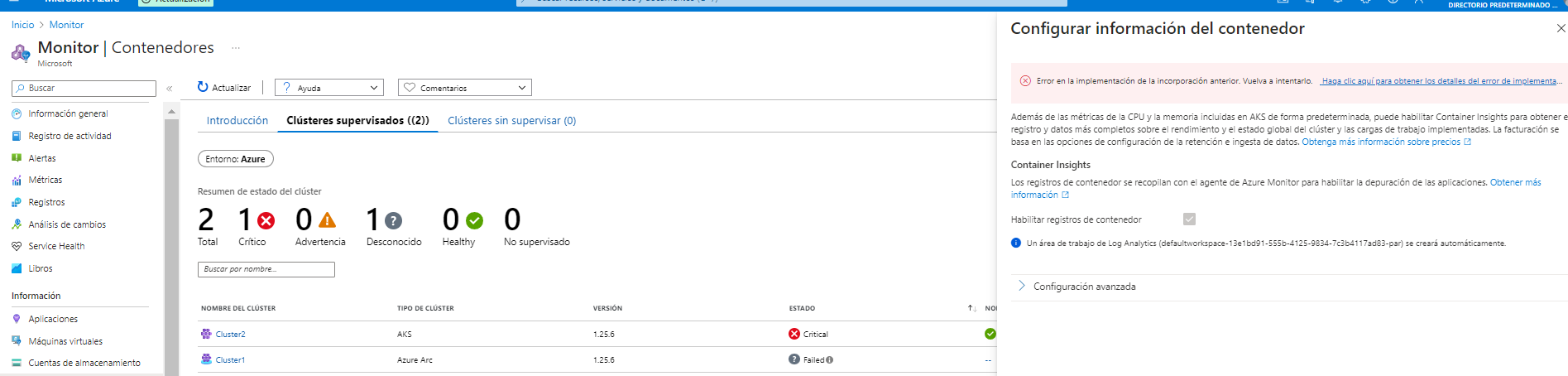Click the red Crítico status icon
The width and height of the screenshot is (1568, 376).
point(266,220)
